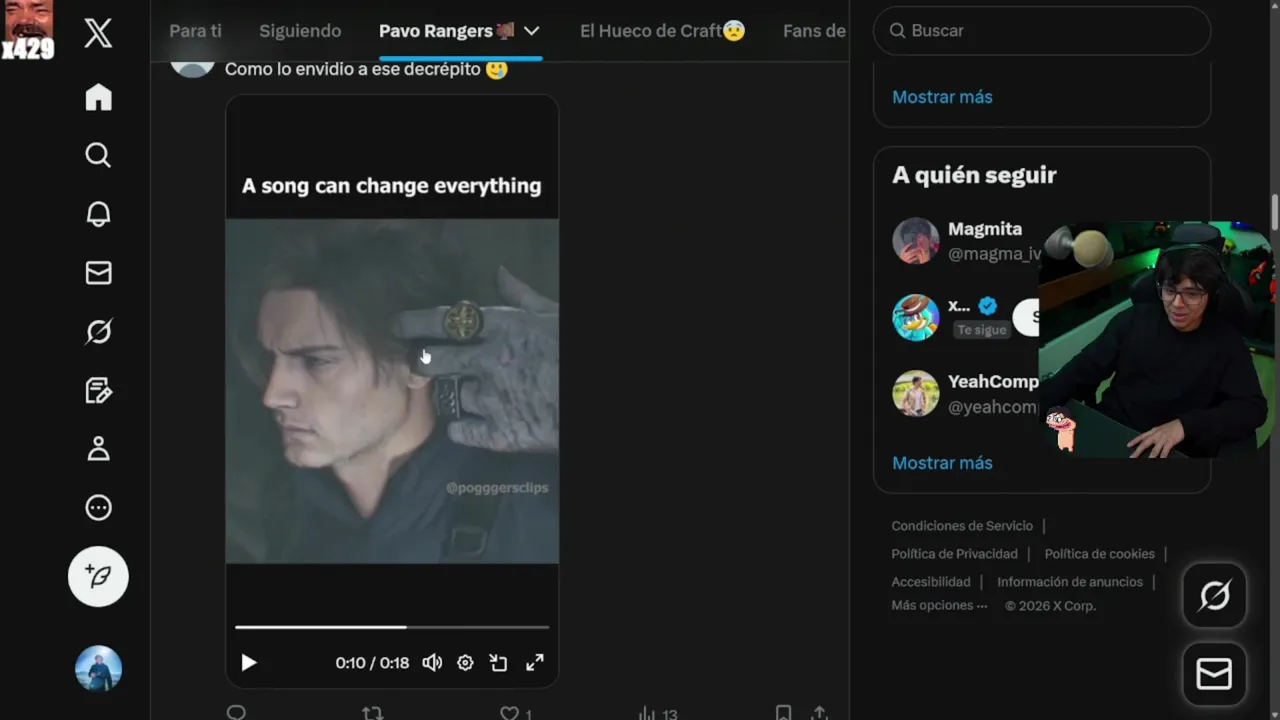Switch to El Hueco de Craft tab
1280x720 pixels.
663,31
